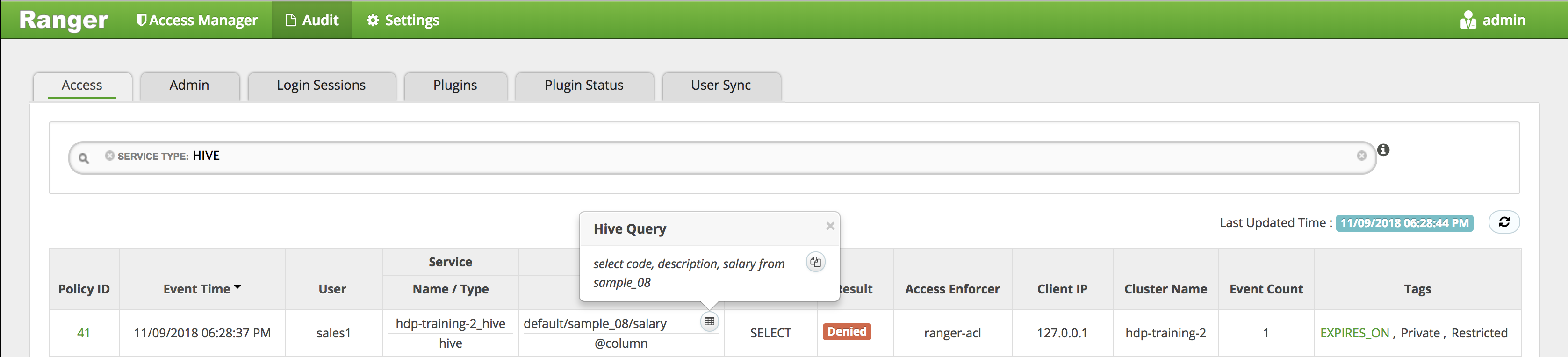
Task: Click the event time '11/09/2018 06:28:37 PM'
Action: point(202,333)
